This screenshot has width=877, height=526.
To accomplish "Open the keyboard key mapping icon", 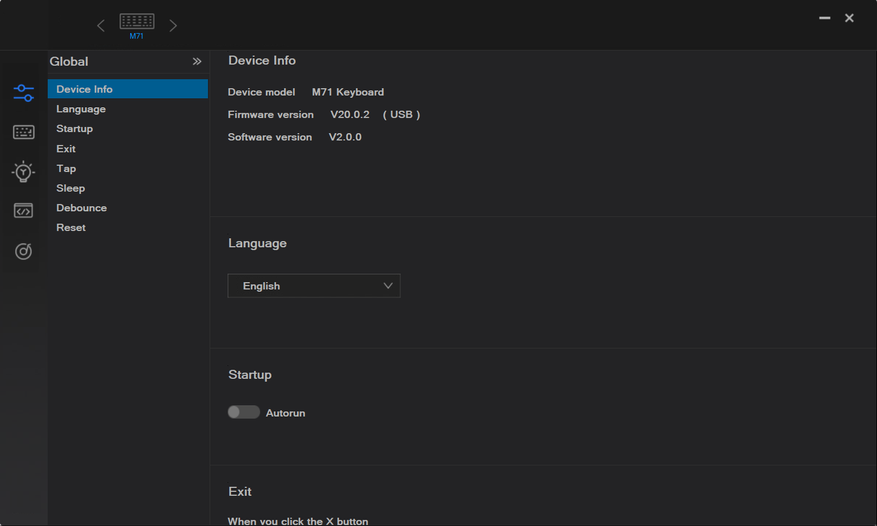I will pos(23,132).
